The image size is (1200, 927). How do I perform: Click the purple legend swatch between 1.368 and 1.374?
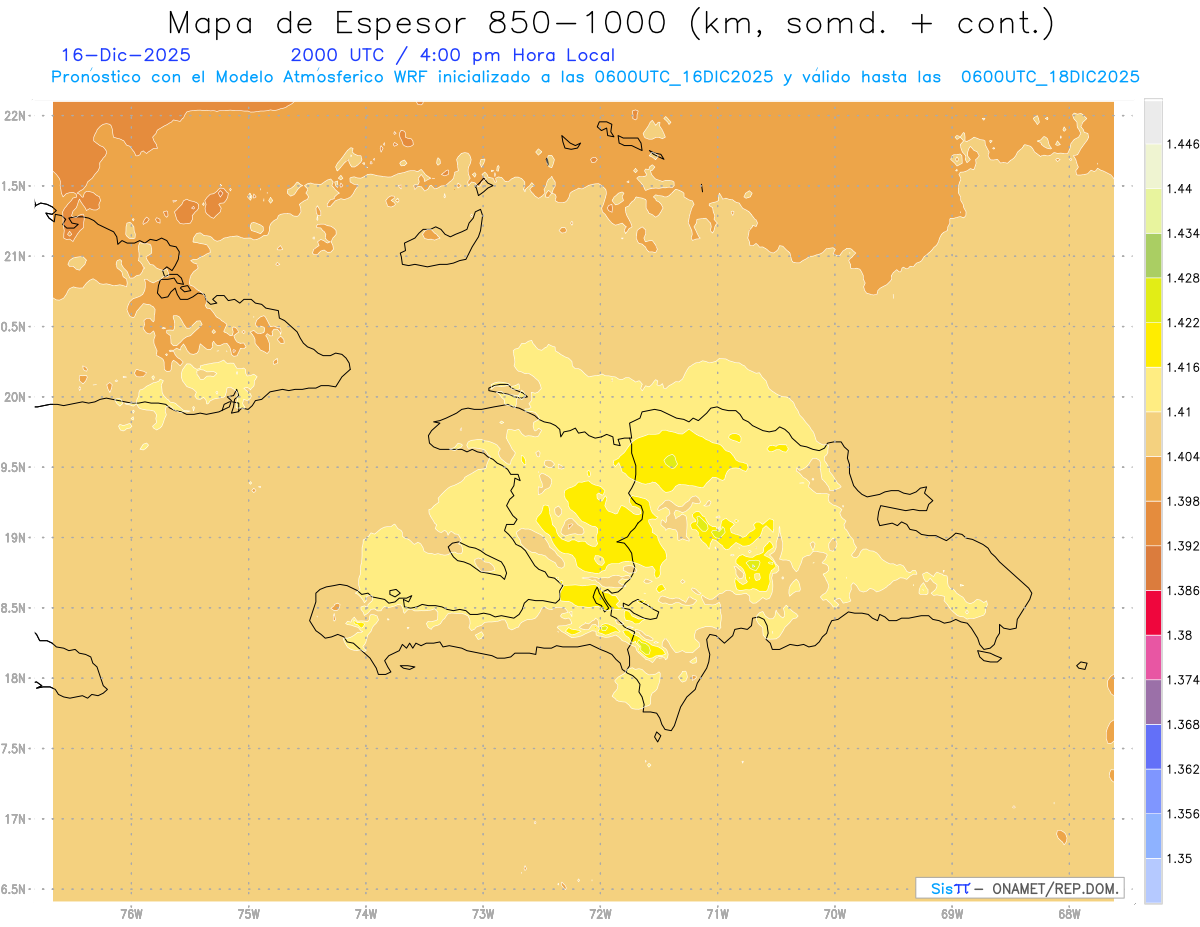1153,701
